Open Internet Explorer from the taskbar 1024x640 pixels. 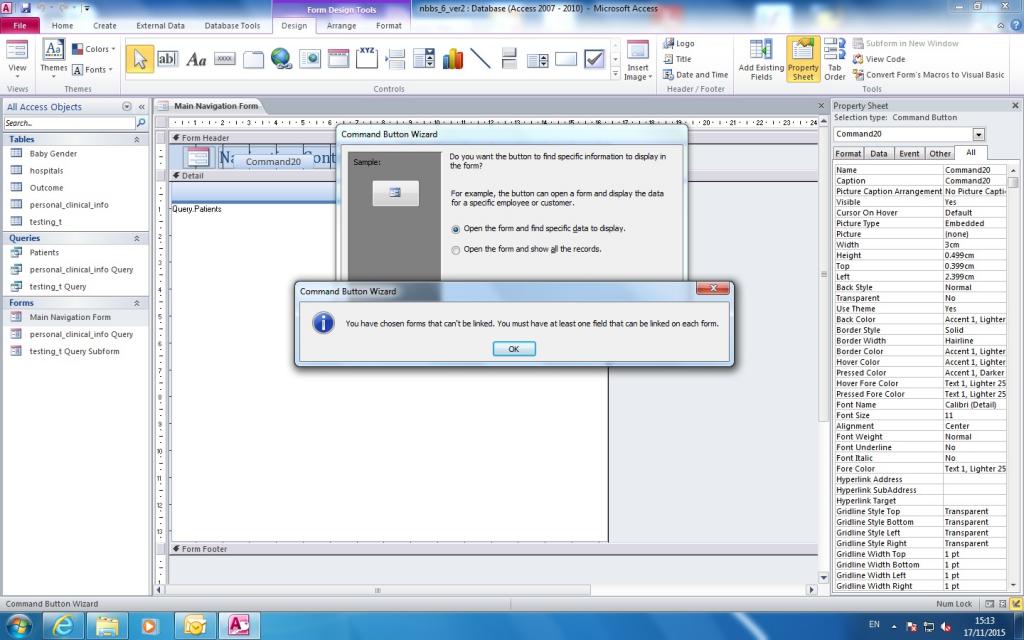63,626
